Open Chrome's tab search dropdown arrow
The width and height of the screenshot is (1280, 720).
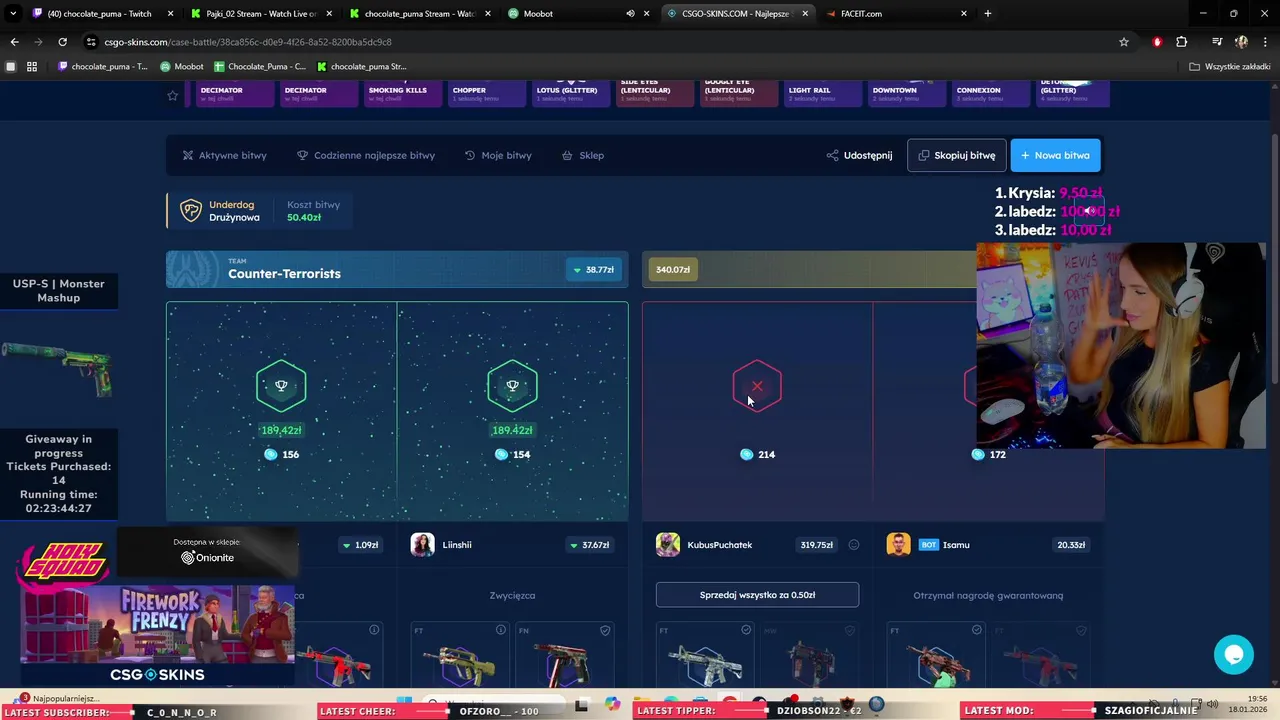tap(12, 14)
